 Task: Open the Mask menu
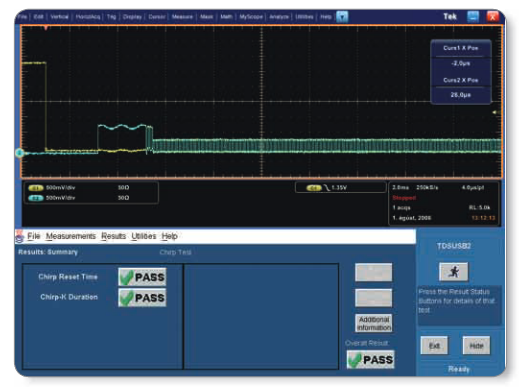tap(207, 17)
